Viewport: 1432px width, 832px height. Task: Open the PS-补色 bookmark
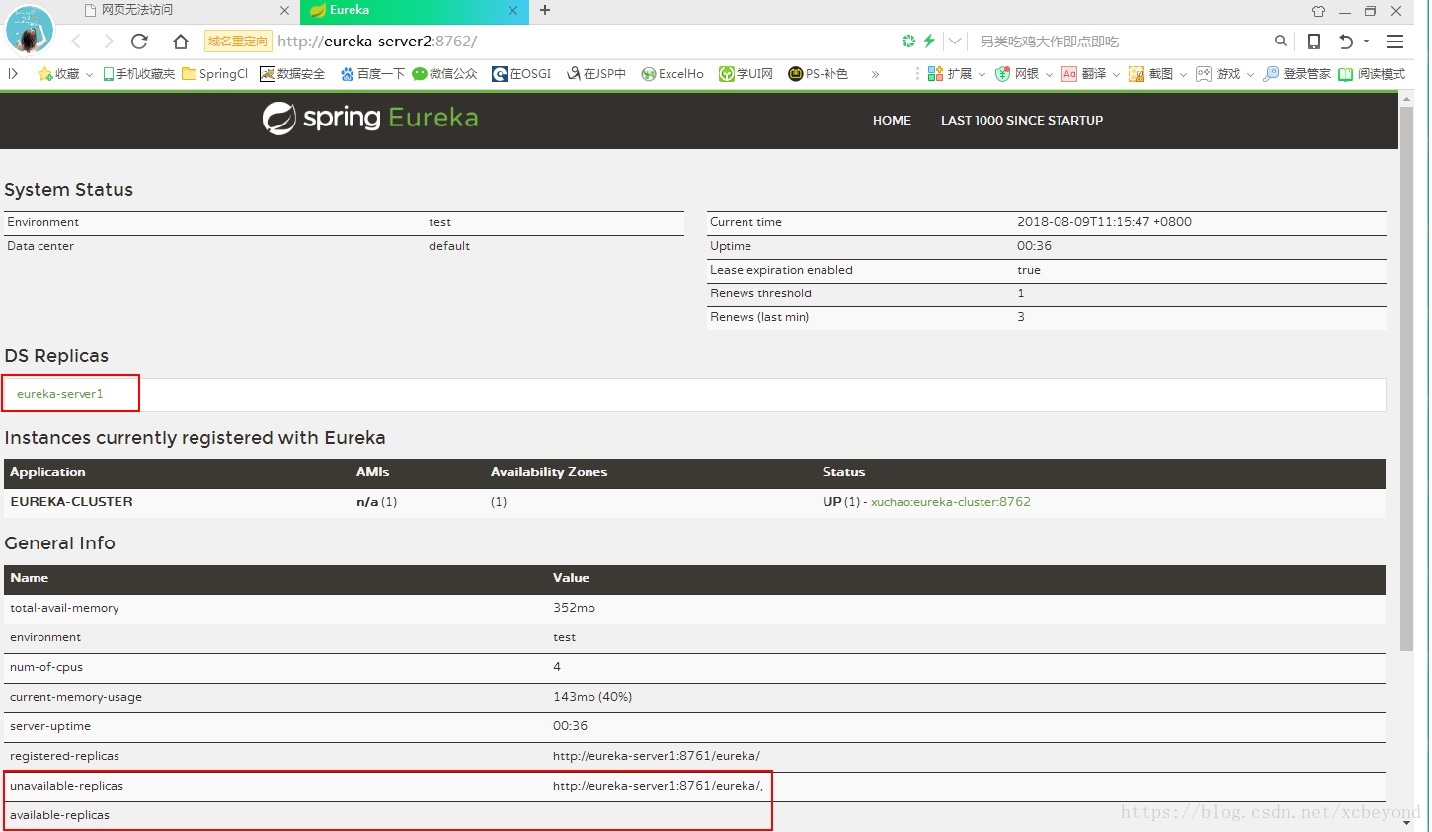pos(818,73)
